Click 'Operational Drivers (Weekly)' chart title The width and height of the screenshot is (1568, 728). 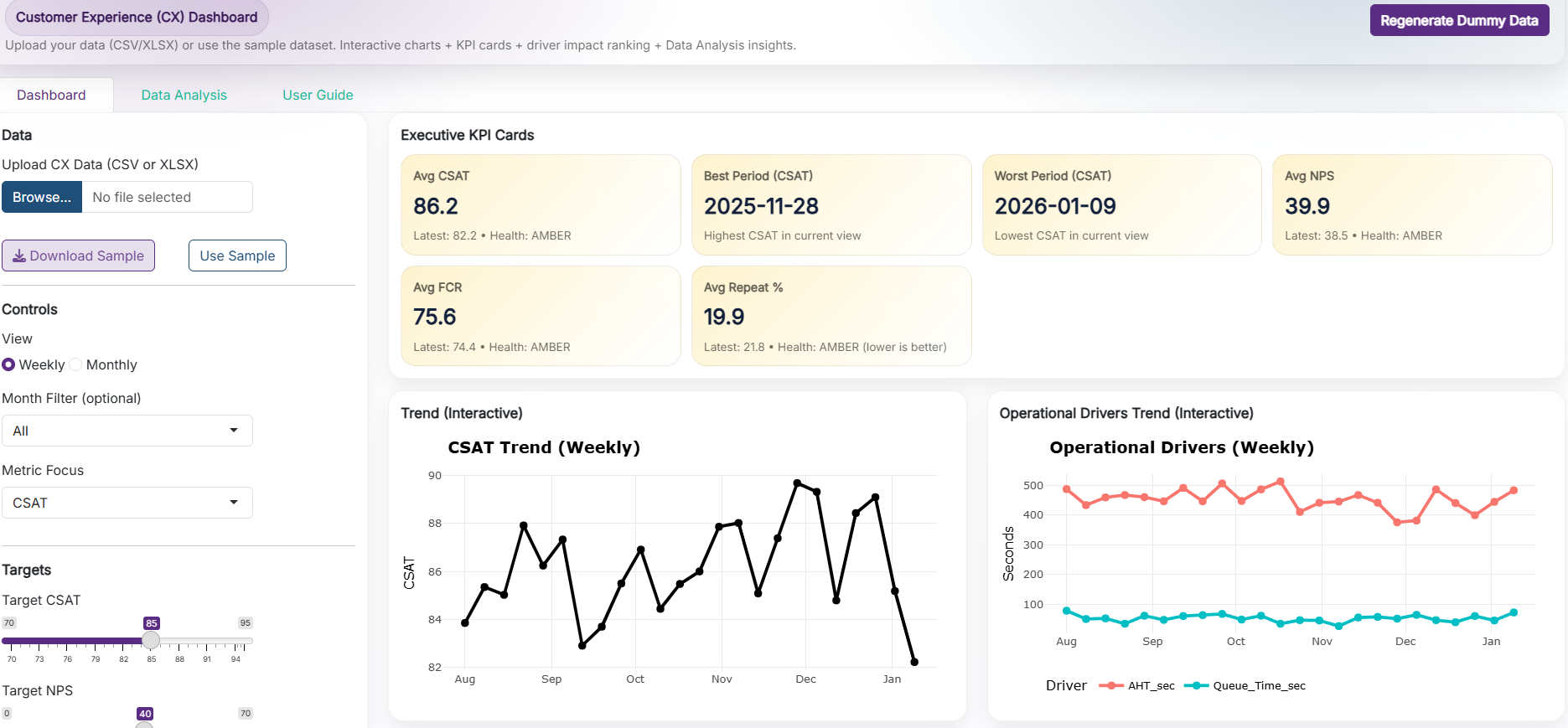click(1182, 447)
